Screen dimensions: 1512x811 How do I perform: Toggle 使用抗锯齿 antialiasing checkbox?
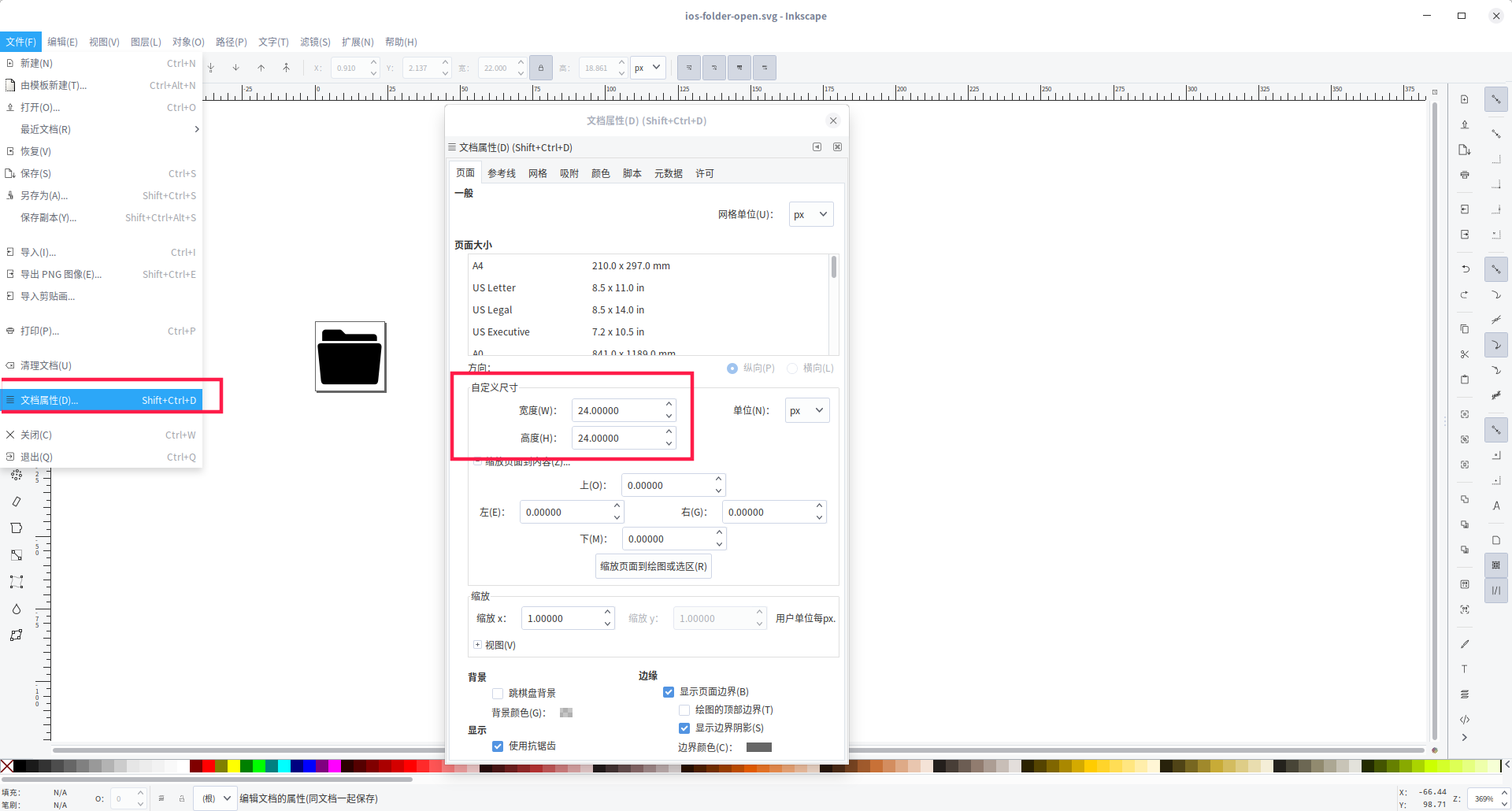point(498,746)
